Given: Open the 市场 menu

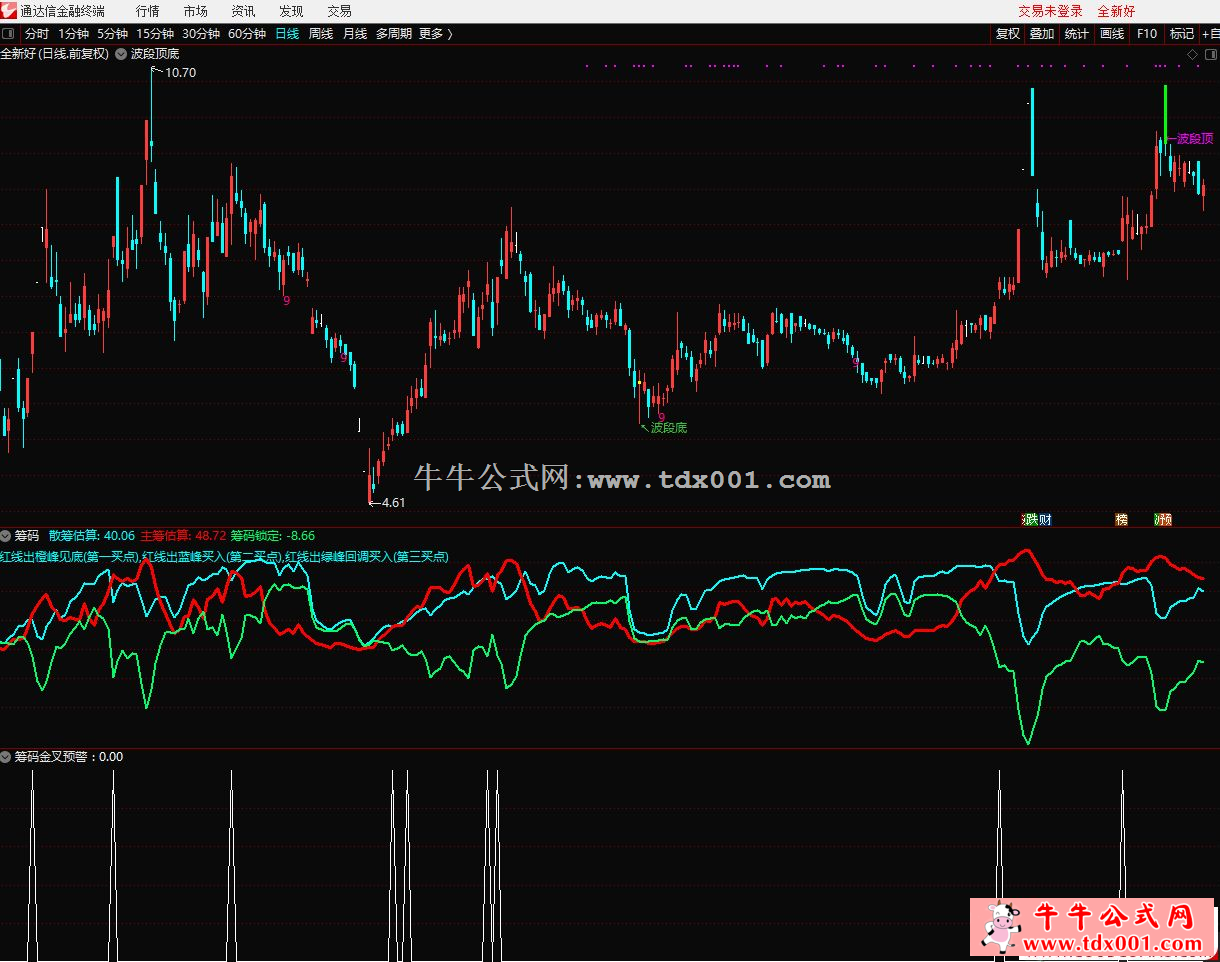Looking at the screenshot, I should coord(196,11).
